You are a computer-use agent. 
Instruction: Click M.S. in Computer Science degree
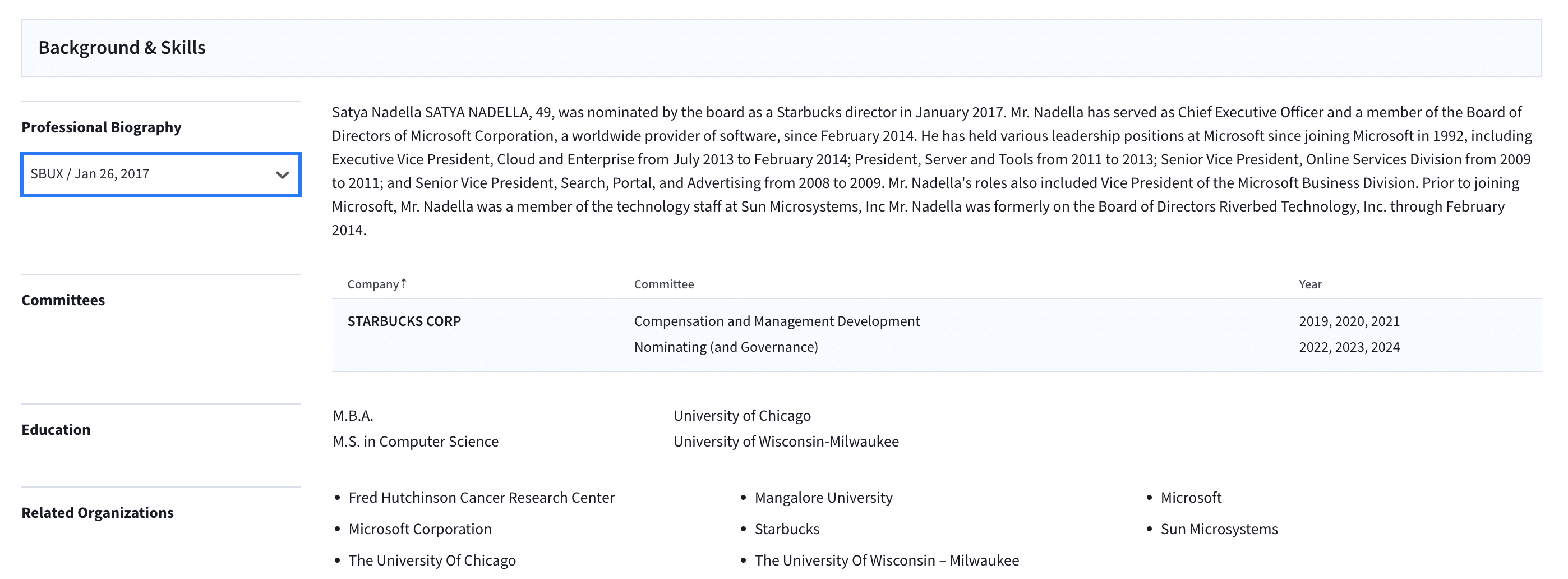pos(415,442)
